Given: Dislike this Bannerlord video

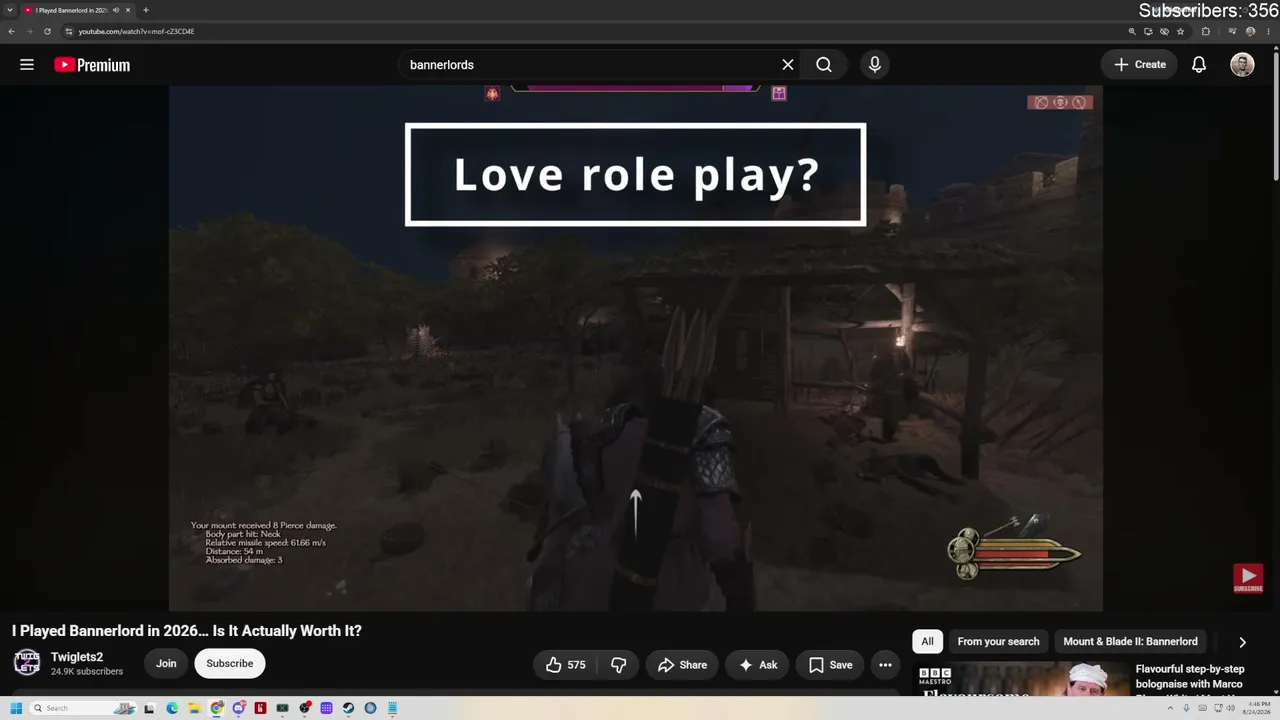Looking at the screenshot, I should coord(619,665).
